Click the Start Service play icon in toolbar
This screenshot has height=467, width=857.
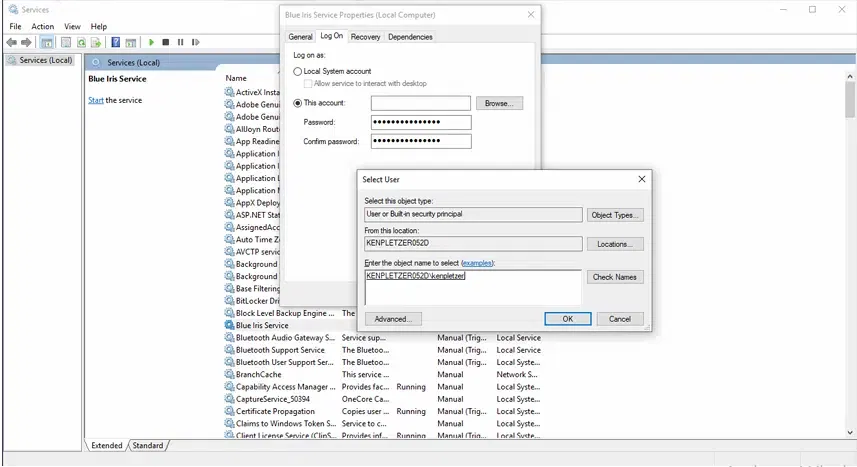151,42
